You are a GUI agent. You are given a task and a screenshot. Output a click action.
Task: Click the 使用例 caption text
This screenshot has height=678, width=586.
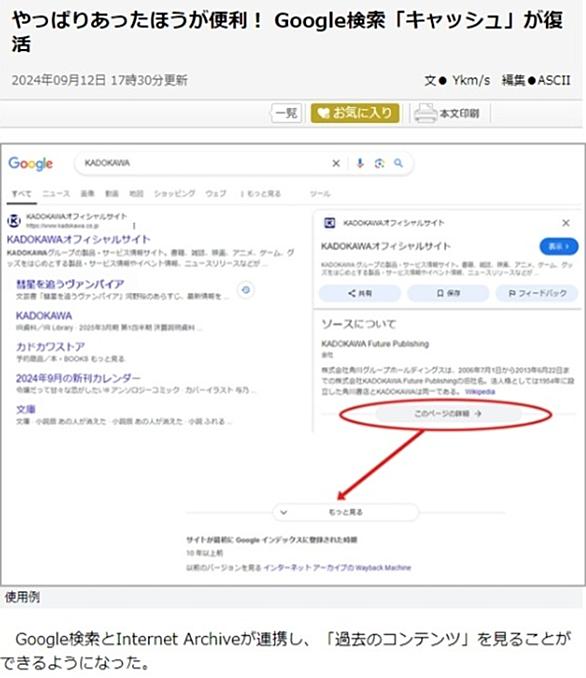(x=22, y=597)
